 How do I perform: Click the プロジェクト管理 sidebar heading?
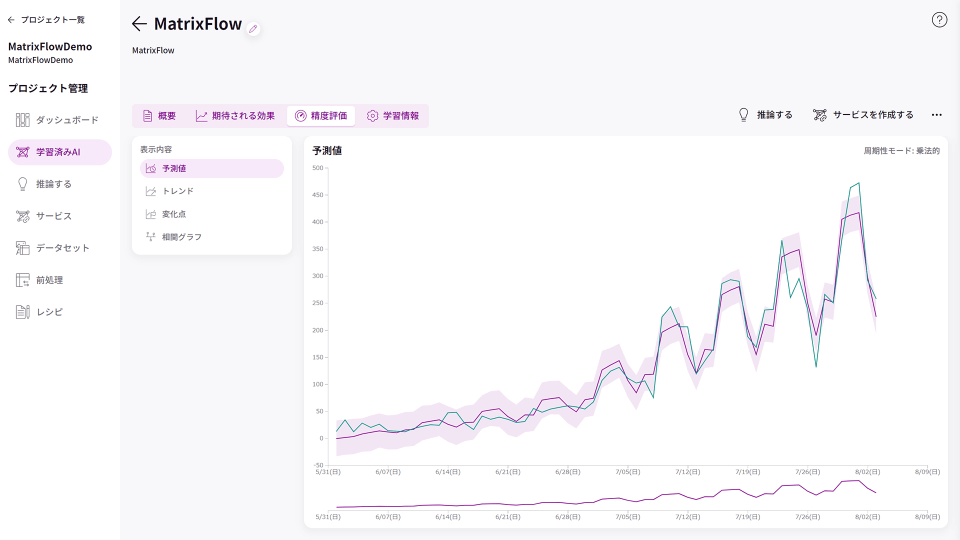[x=48, y=88]
